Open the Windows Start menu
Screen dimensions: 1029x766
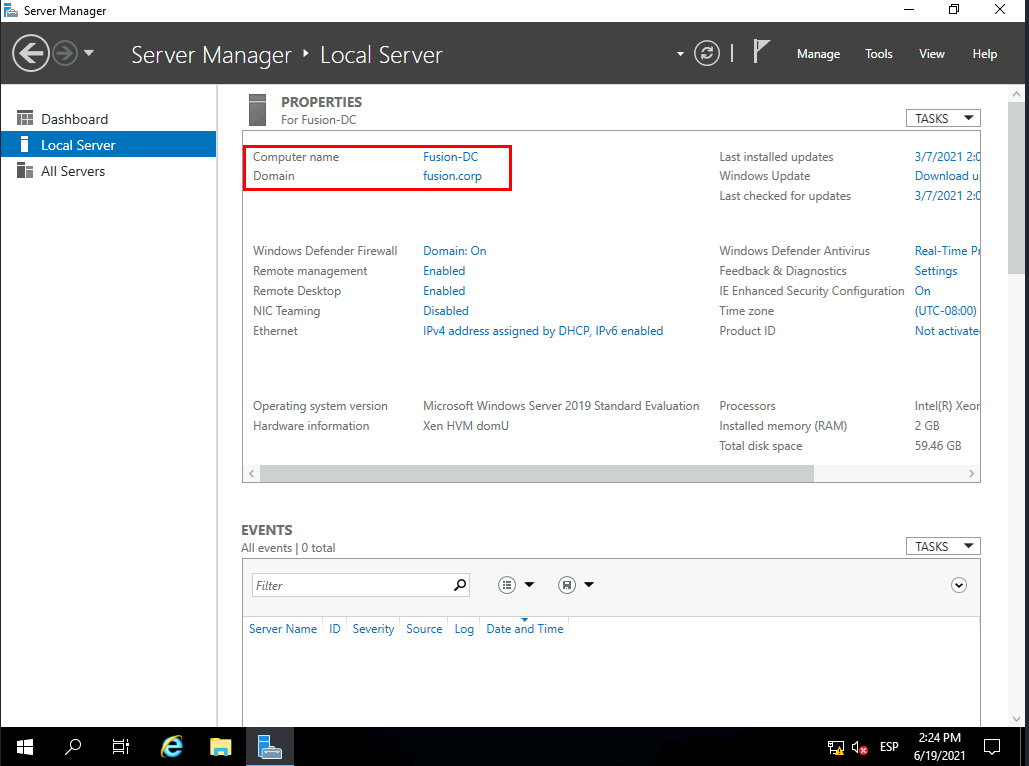(x=25, y=746)
